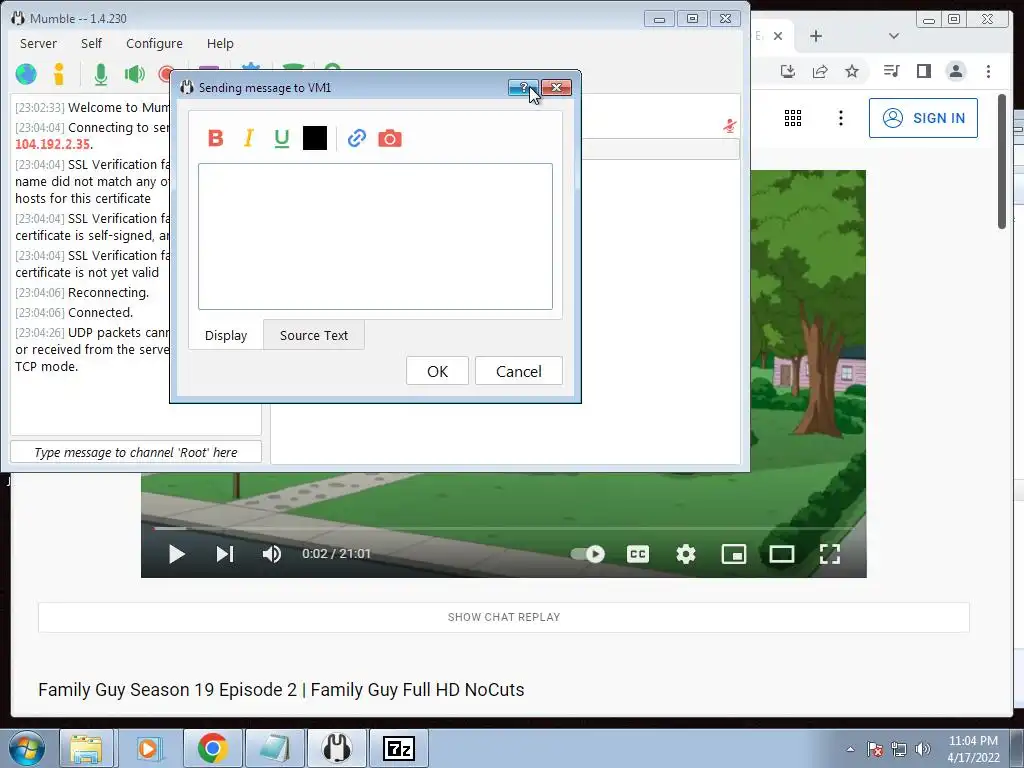Open Mumble Self menu
This screenshot has height=768, width=1024.
[91, 44]
